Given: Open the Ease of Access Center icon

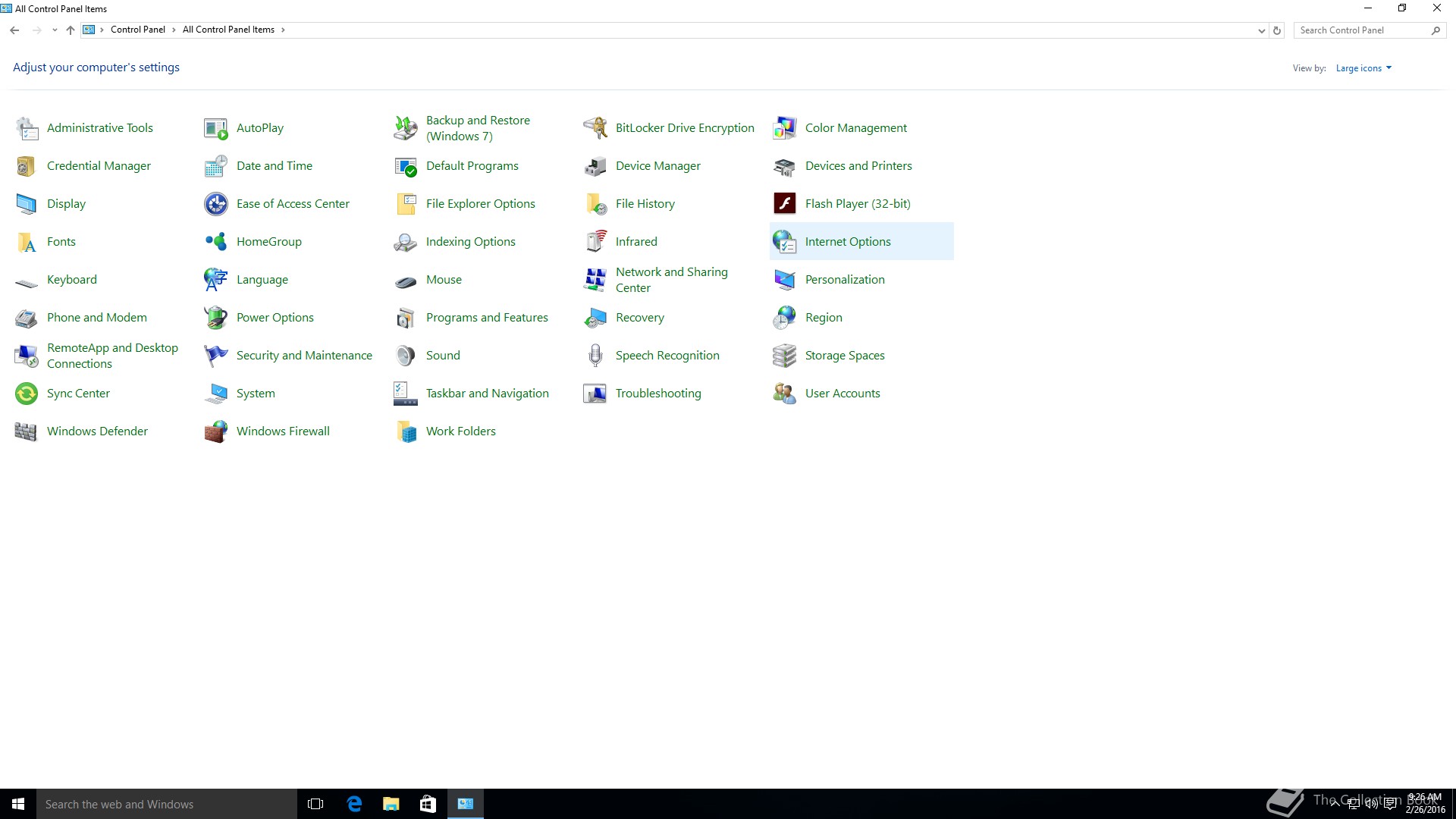Looking at the screenshot, I should pos(216,204).
